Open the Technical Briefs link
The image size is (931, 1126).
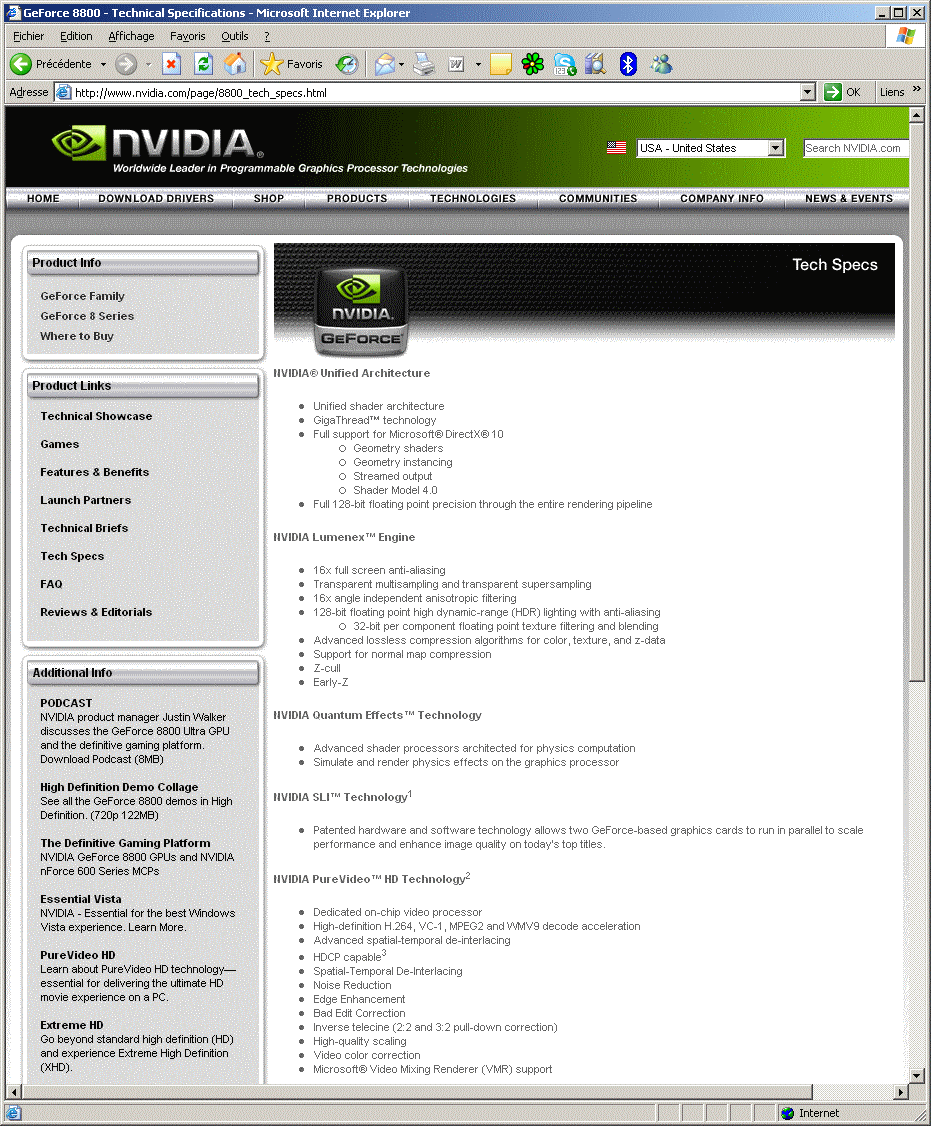(84, 529)
